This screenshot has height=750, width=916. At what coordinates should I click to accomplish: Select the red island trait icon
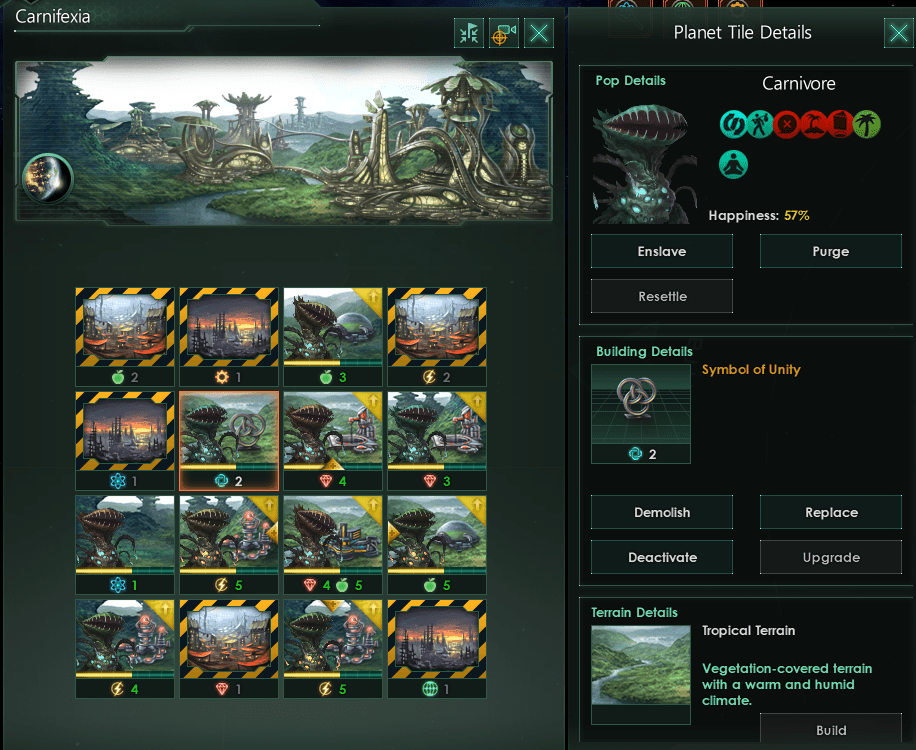(x=813, y=124)
